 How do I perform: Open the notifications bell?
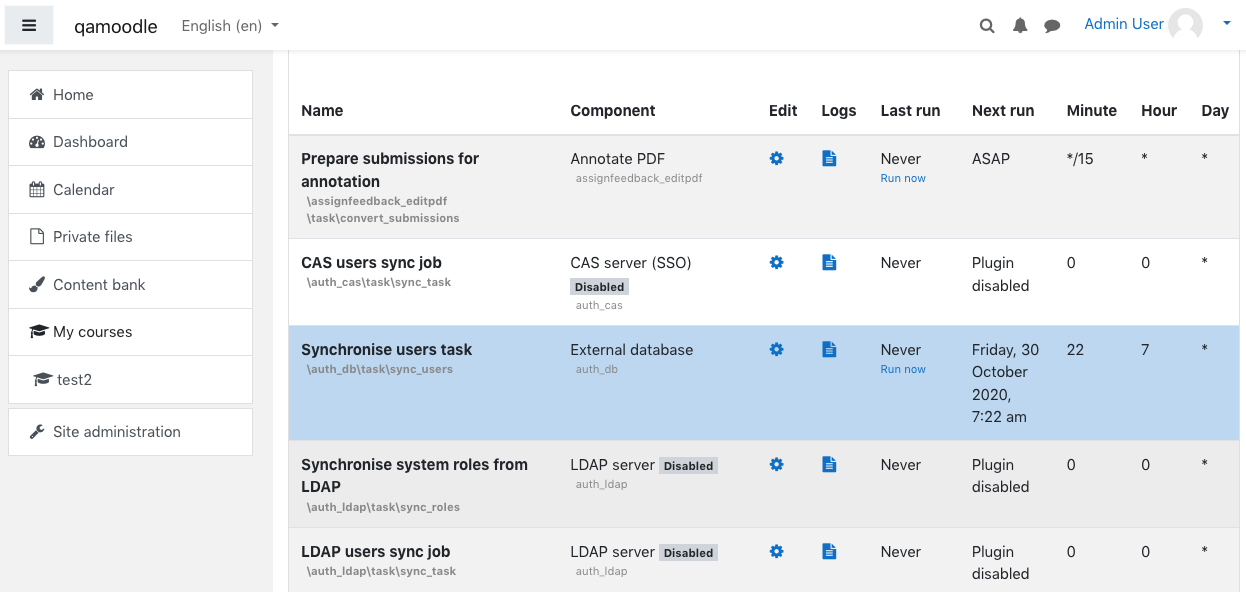(1020, 26)
